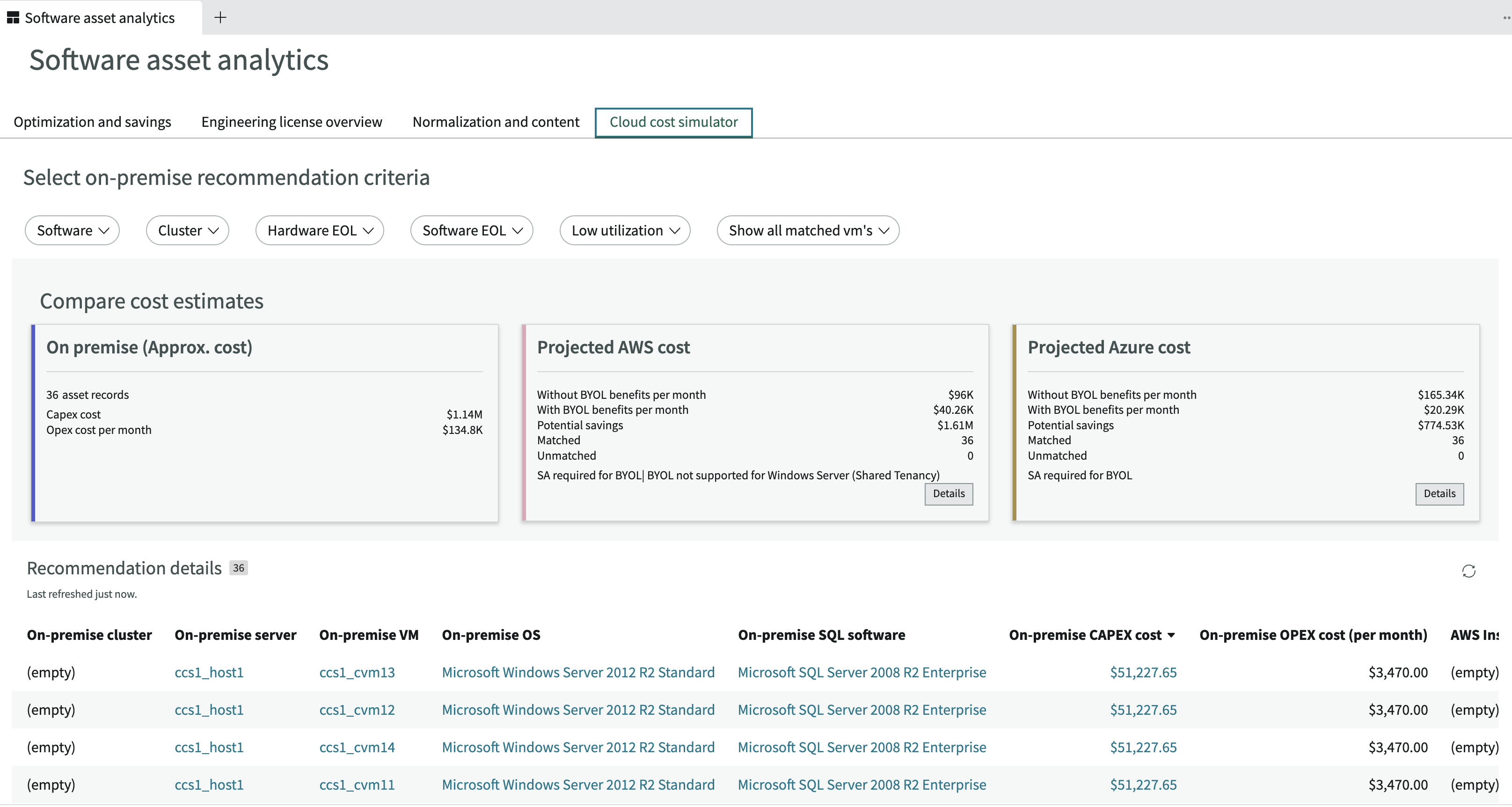The width and height of the screenshot is (1512, 807).
Task: Sort by On-premise SQL software header
Action: 821,635
